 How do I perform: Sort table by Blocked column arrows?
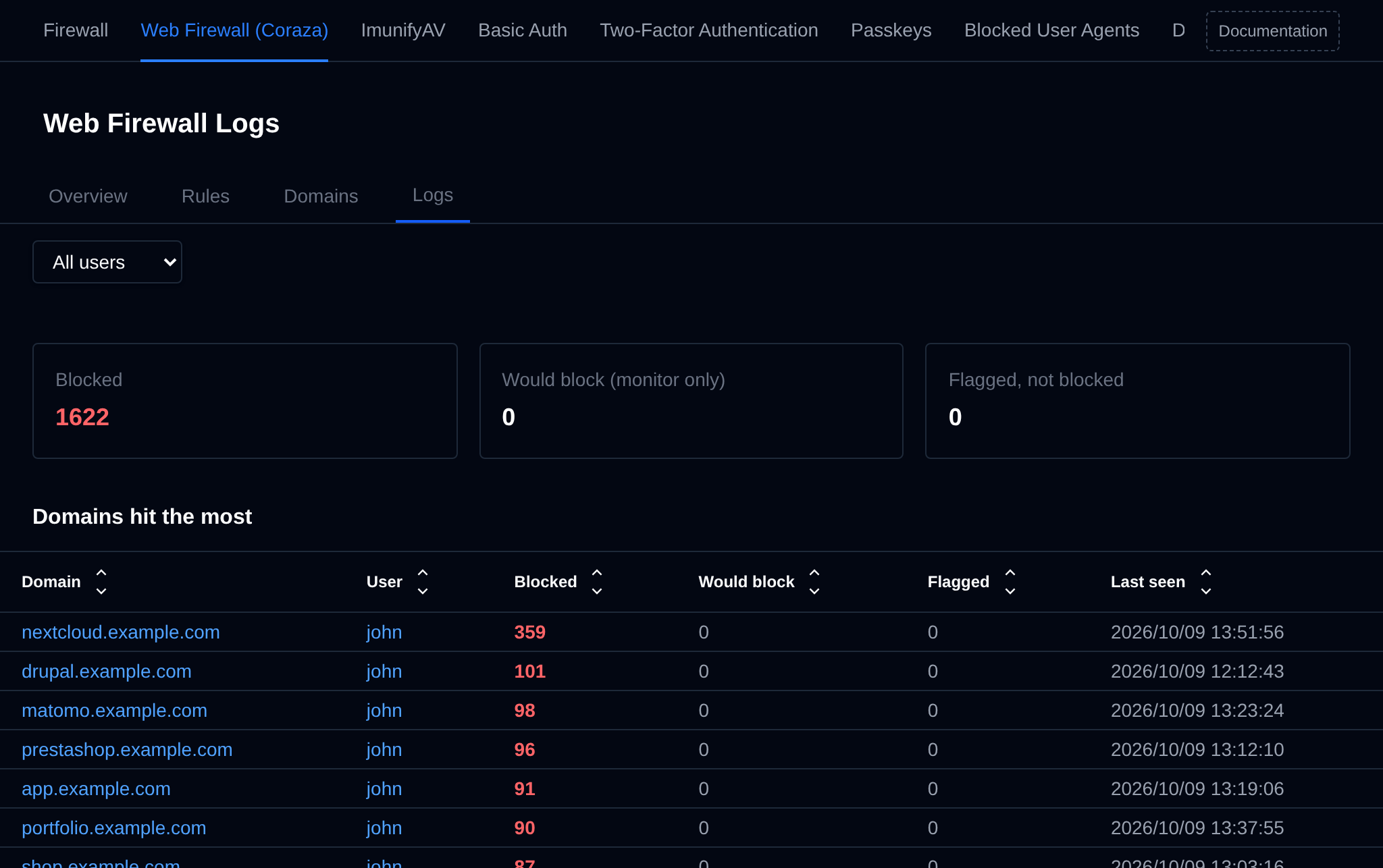597,582
